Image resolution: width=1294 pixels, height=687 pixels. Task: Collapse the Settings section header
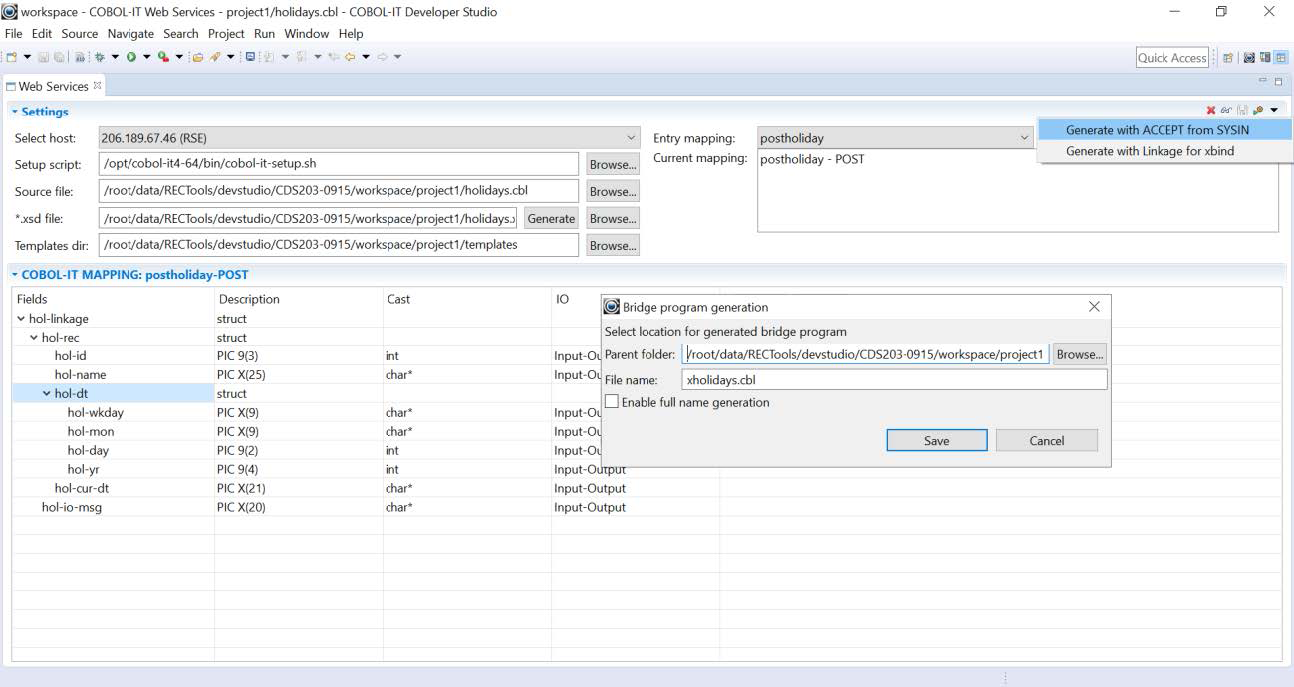[12, 111]
